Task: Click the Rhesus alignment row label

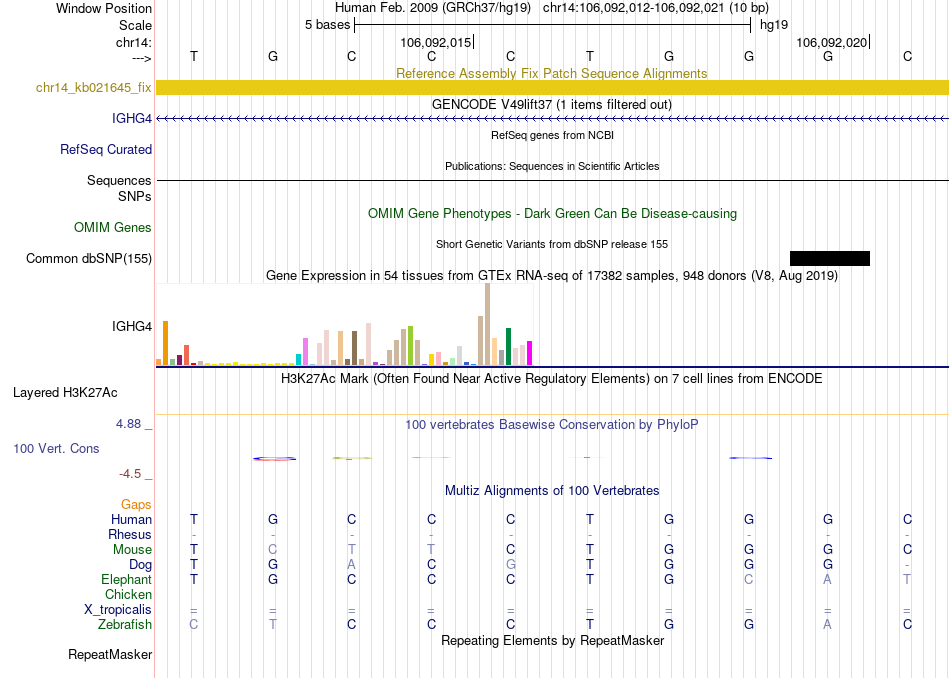Action: (x=130, y=534)
